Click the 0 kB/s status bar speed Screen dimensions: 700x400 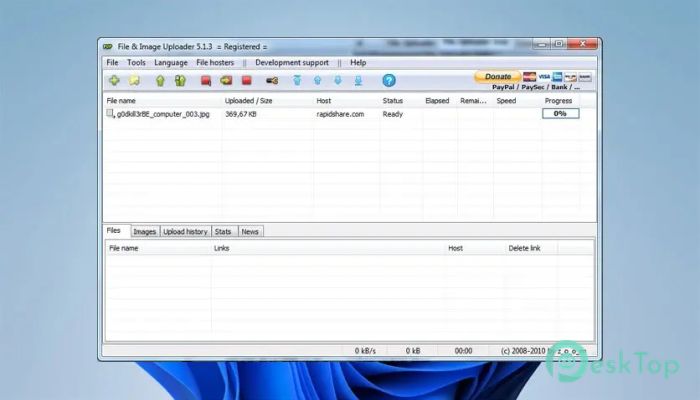point(365,351)
